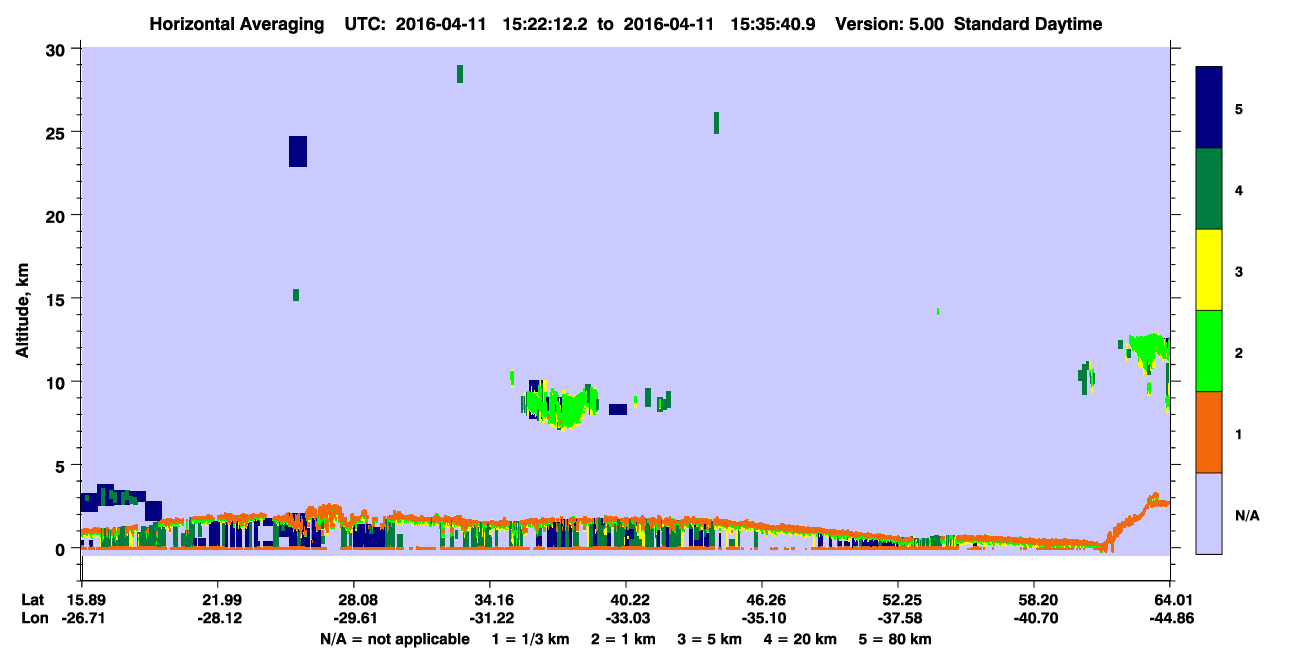Click the green cloud feature near 8 km altitude

560,406
